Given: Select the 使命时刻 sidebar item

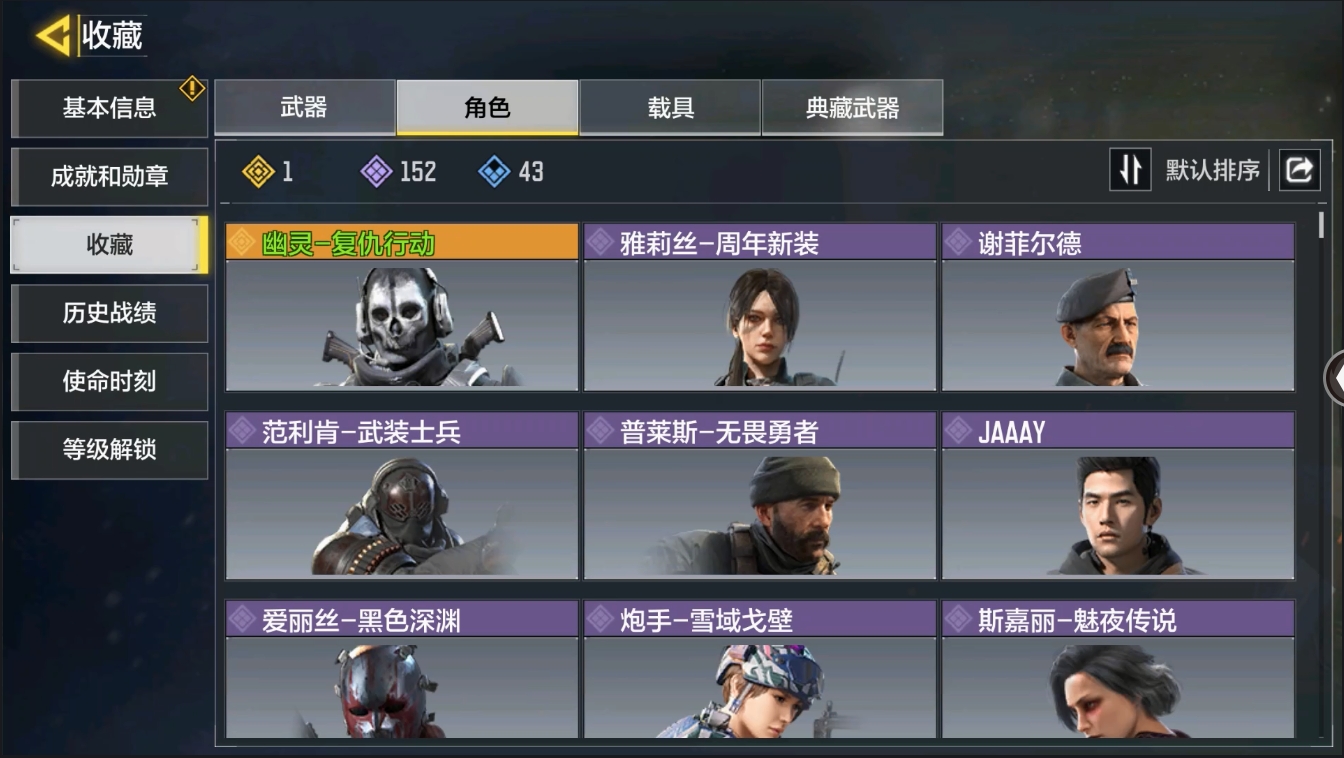Looking at the screenshot, I should point(109,381).
